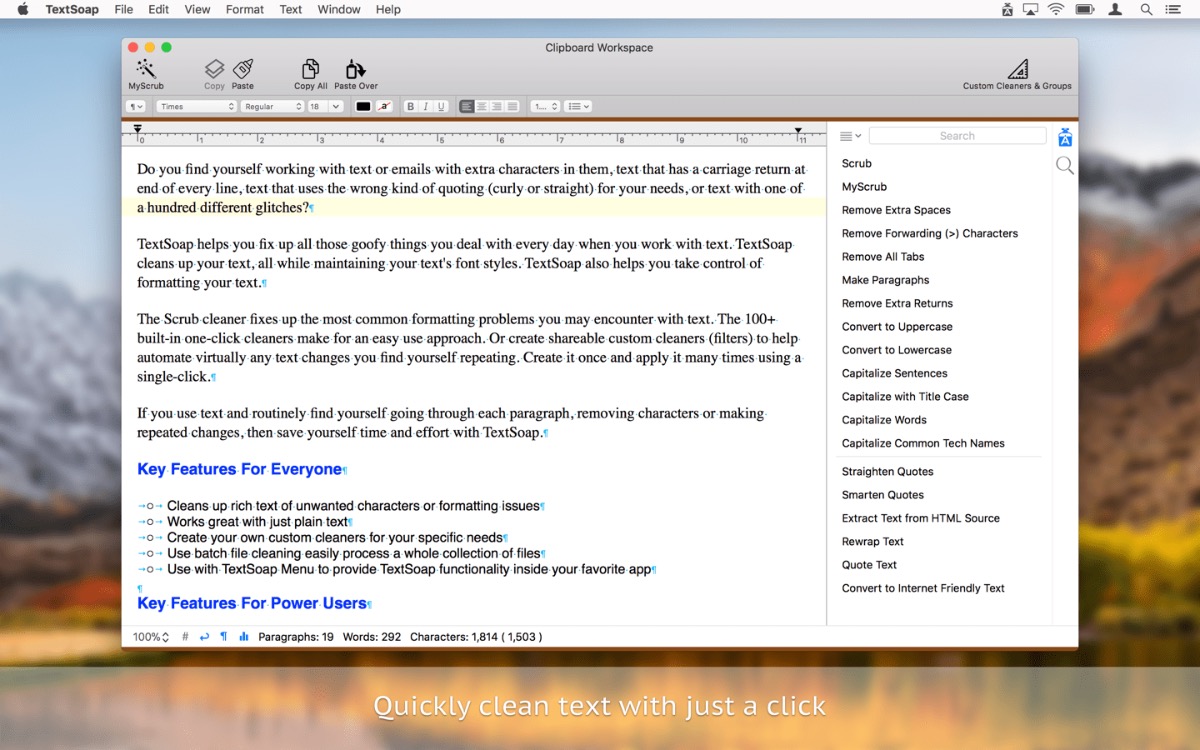Click the black text color swatch

[x=363, y=106]
